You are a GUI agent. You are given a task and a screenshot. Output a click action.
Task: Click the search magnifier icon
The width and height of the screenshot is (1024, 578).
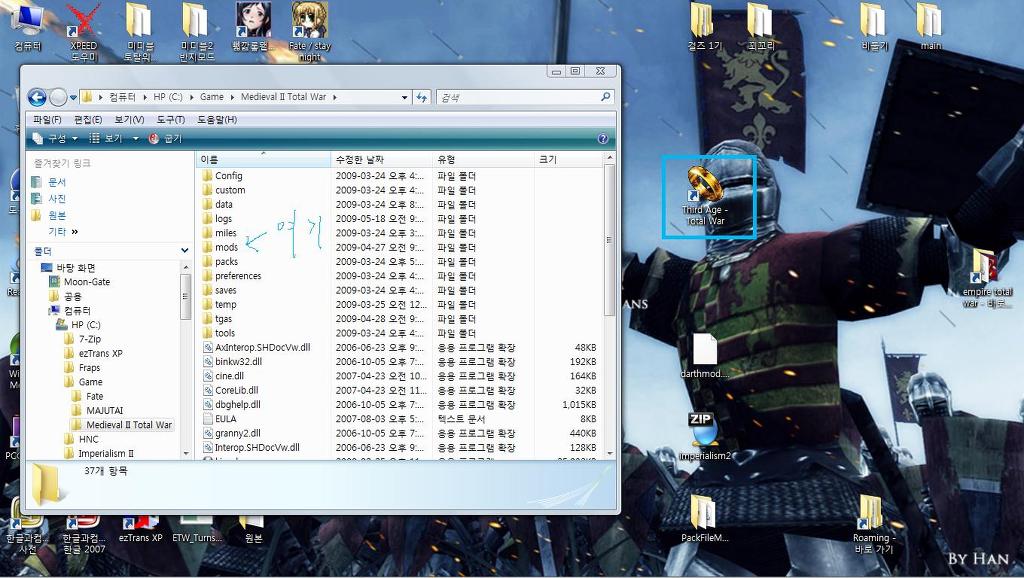(x=605, y=97)
